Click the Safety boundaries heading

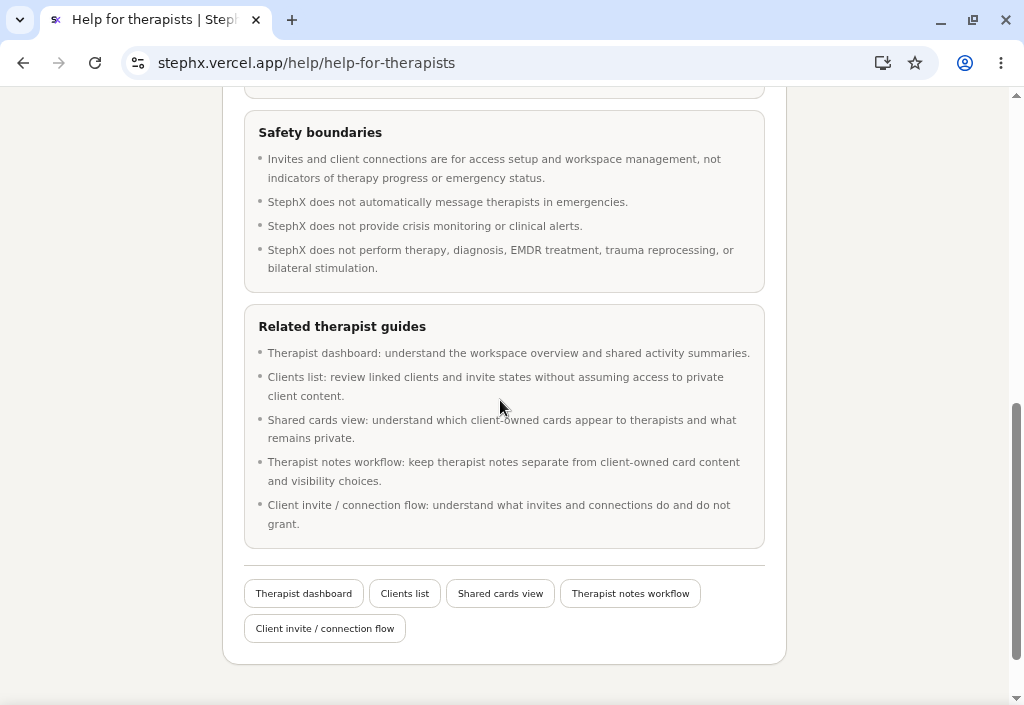(320, 133)
